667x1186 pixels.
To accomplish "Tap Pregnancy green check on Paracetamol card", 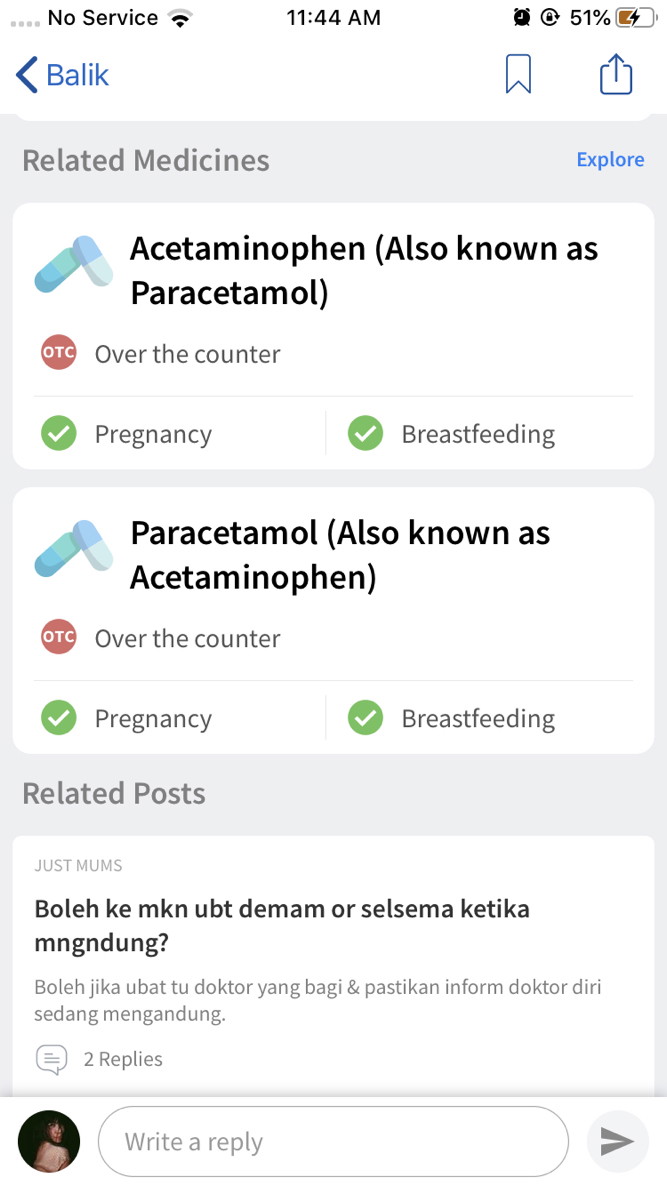I will point(58,718).
